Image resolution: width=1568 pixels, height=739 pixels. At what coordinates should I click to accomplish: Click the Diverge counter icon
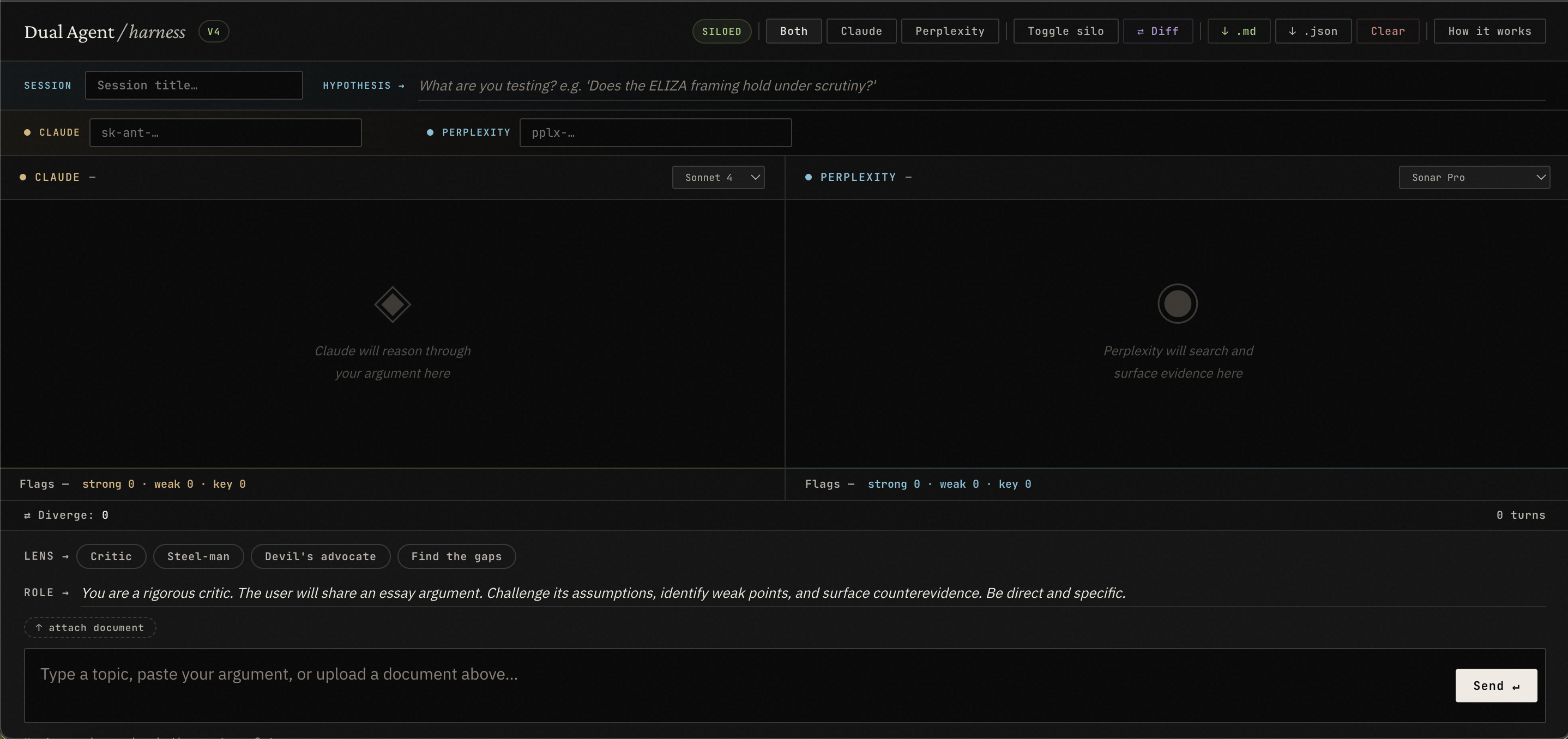tap(28, 515)
